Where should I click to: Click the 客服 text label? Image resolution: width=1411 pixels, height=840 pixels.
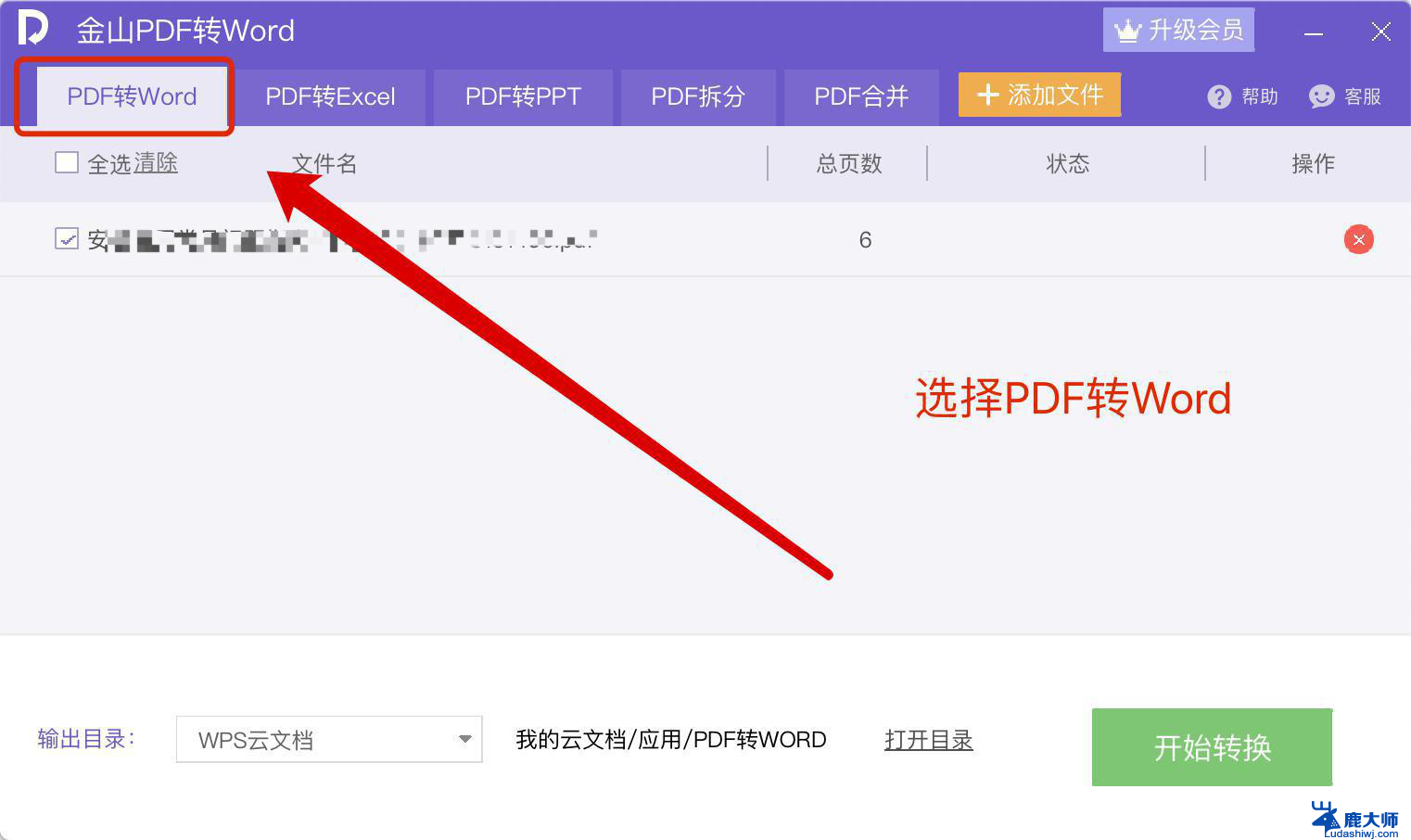click(1363, 96)
